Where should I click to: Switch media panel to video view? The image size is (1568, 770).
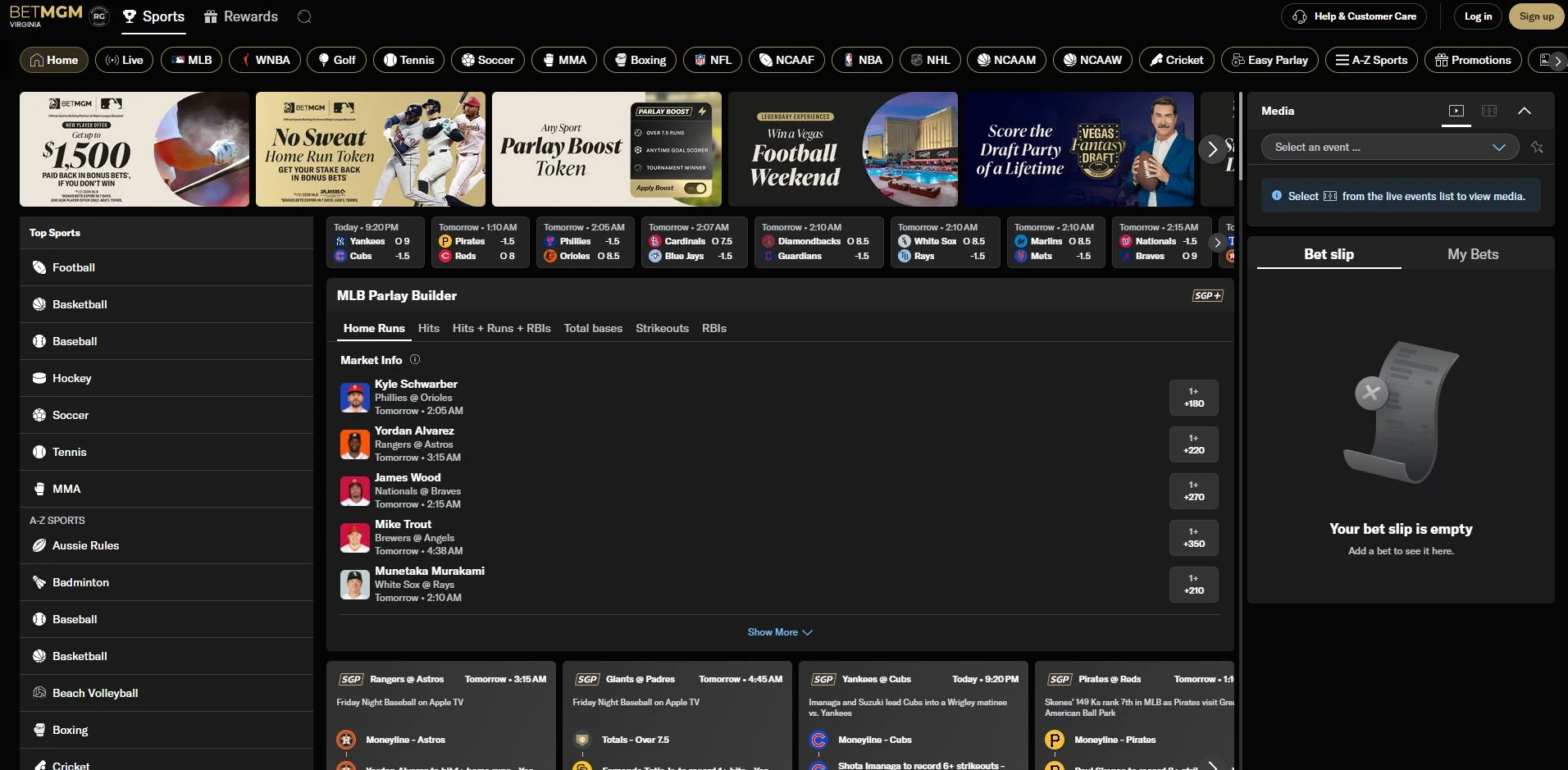point(1456,111)
